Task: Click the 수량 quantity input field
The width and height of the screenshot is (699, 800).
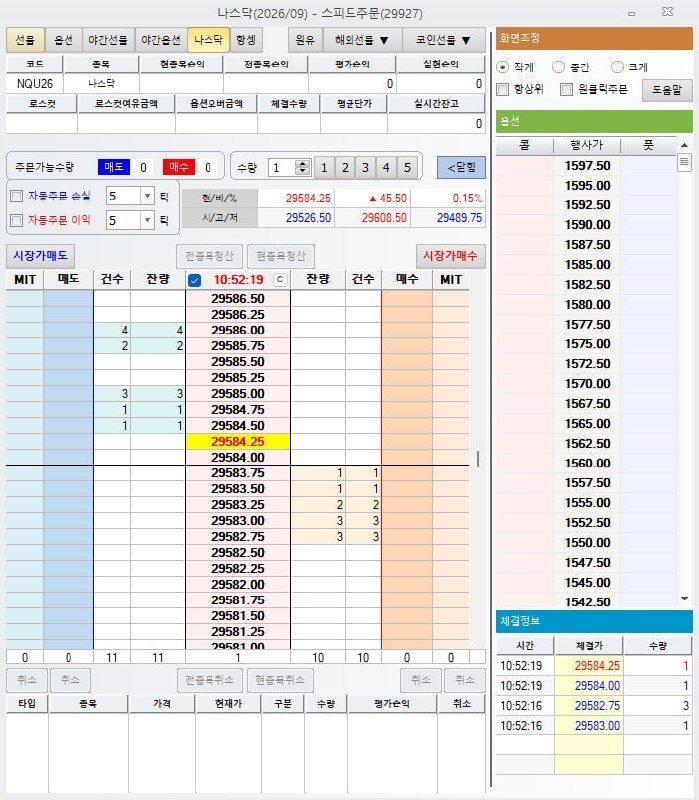Action: [x=283, y=167]
